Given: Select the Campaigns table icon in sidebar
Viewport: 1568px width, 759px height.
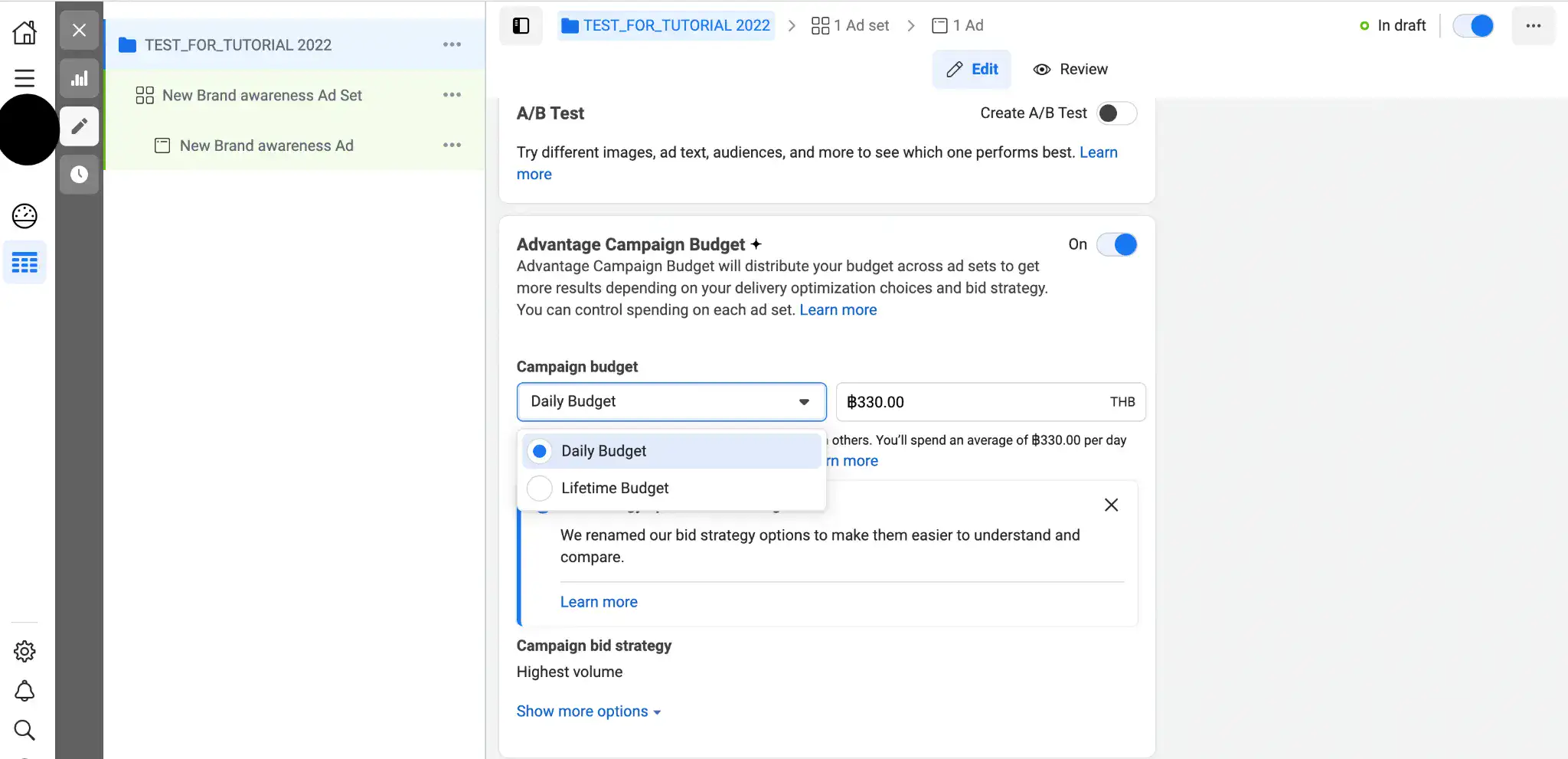Looking at the screenshot, I should click(24, 262).
